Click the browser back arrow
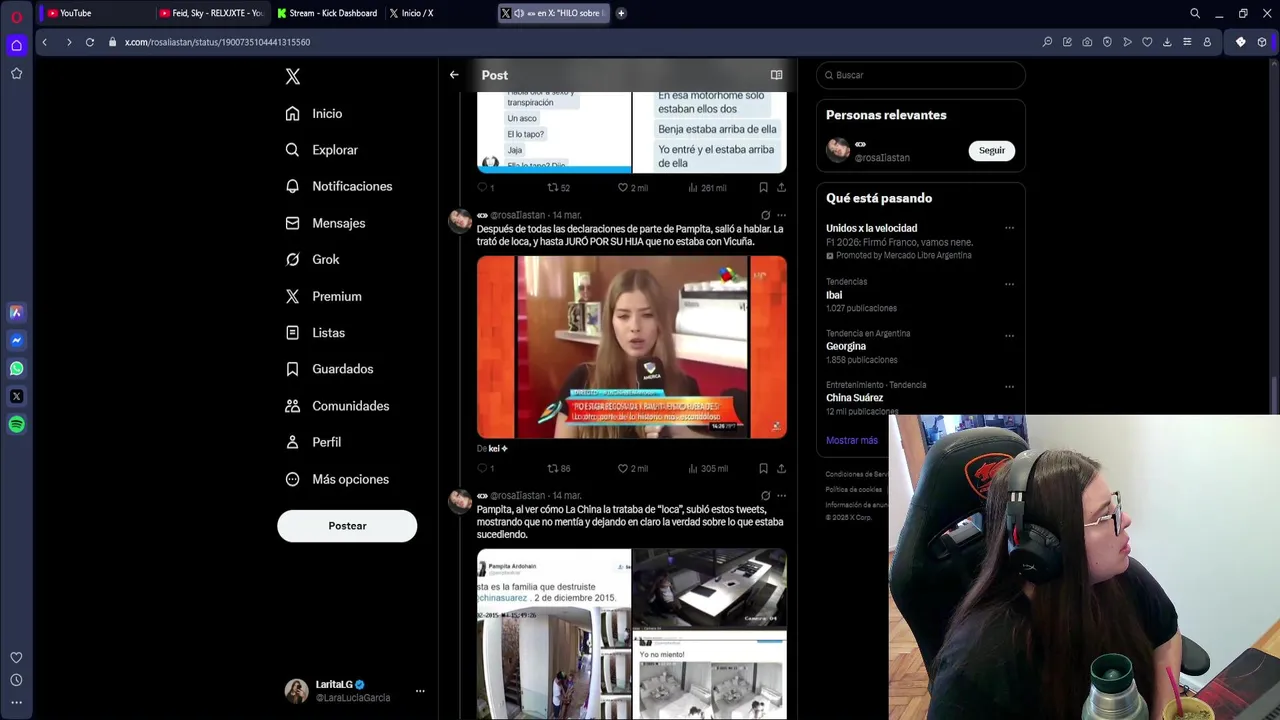 tap(45, 42)
